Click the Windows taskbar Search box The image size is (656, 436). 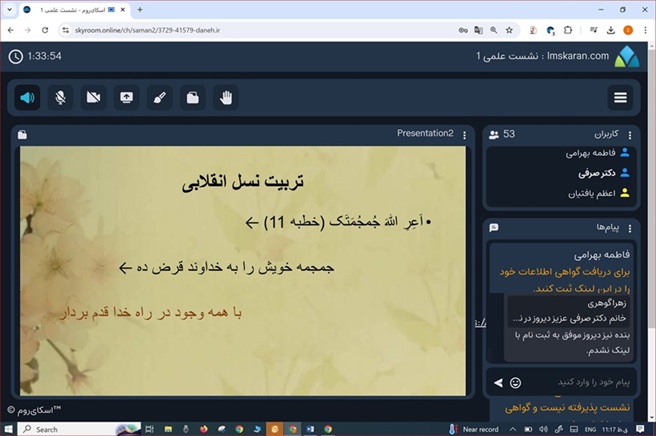pos(77,429)
